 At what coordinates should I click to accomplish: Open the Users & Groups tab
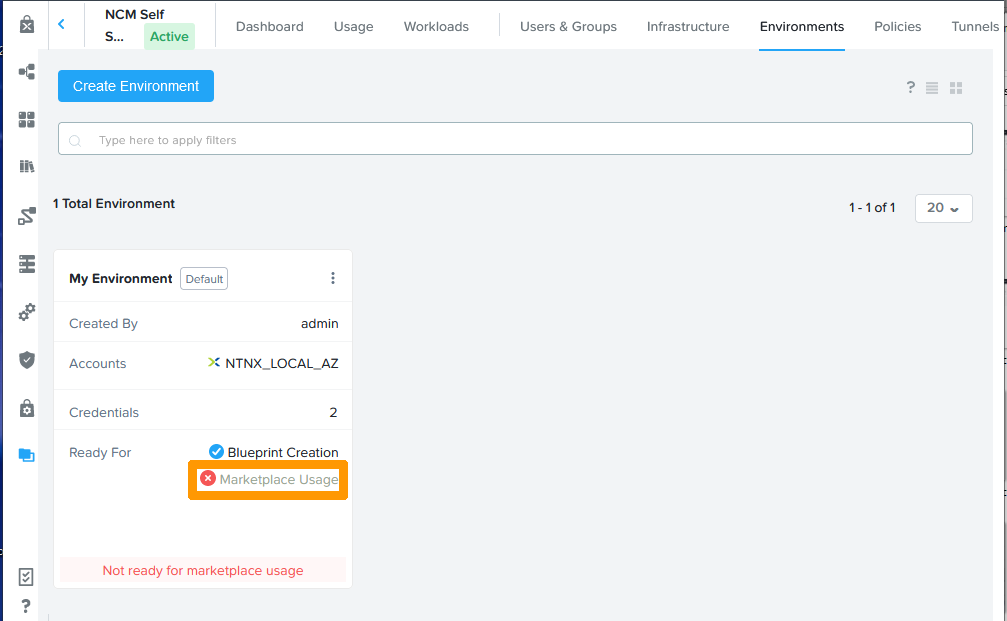[568, 27]
